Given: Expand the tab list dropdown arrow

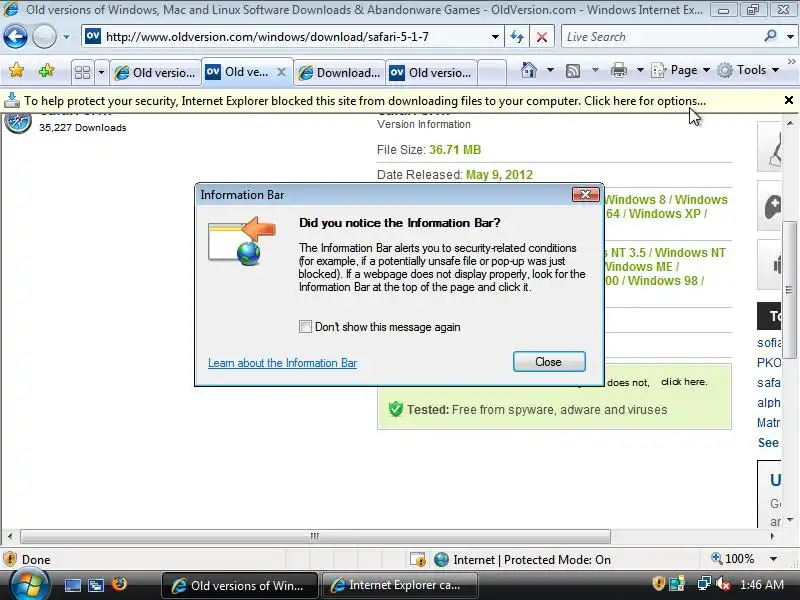Looking at the screenshot, I should [101, 72].
